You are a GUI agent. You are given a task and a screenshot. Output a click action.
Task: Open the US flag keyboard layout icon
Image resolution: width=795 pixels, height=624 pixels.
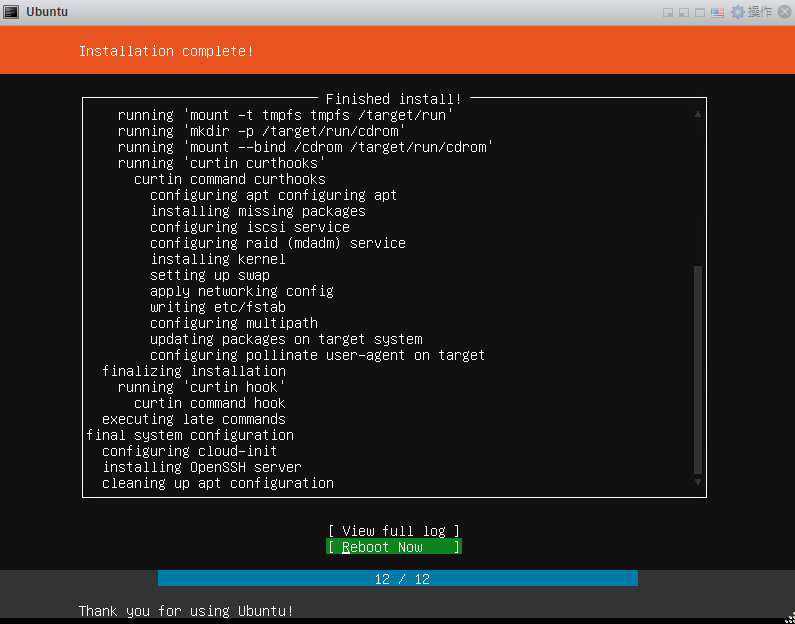pos(718,12)
